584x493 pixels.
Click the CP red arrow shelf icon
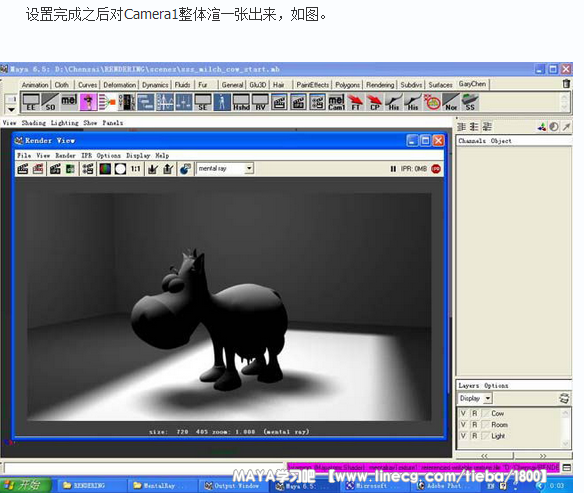[x=375, y=102]
